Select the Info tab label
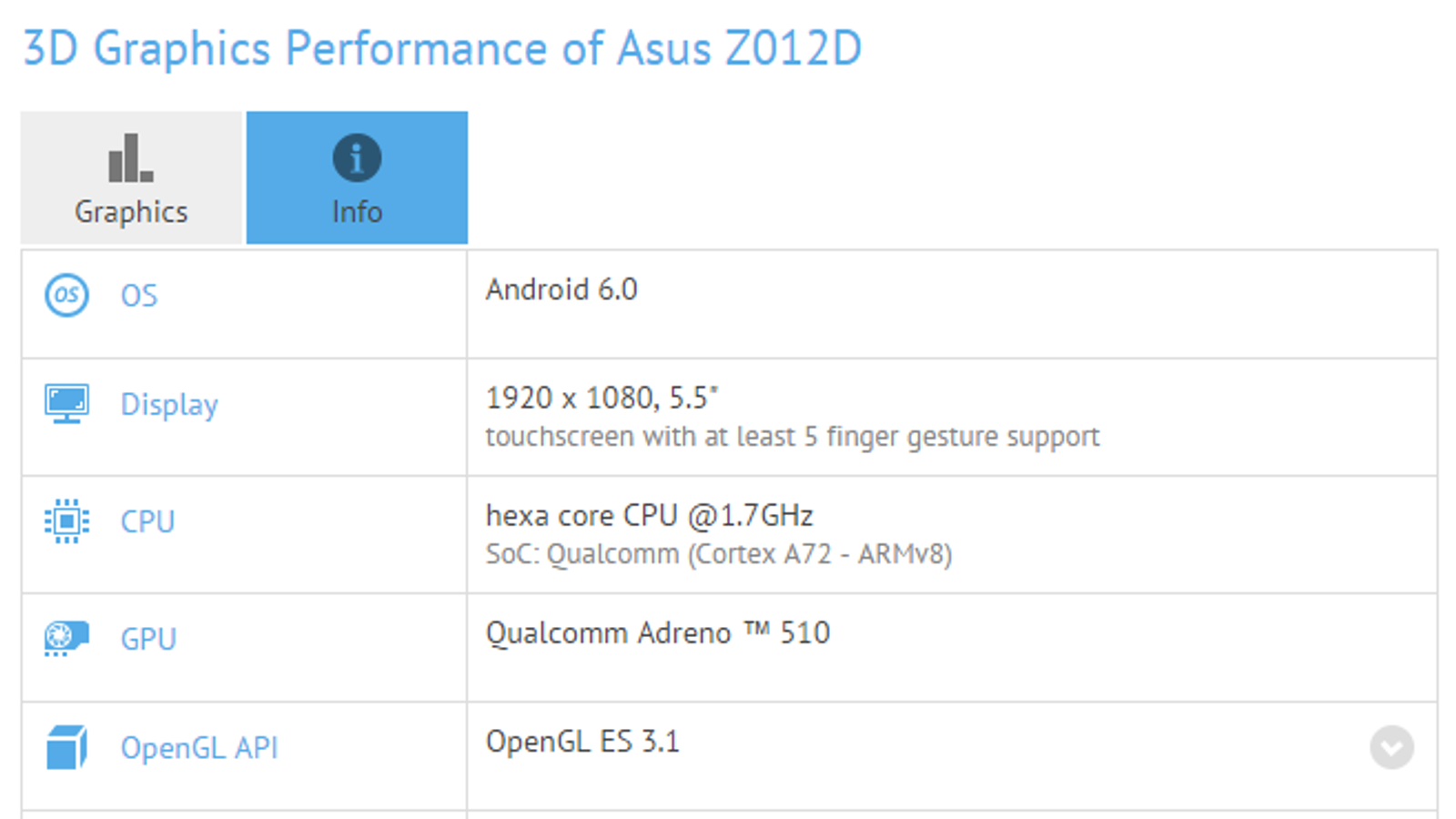This screenshot has width=1456, height=819. coord(357,212)
